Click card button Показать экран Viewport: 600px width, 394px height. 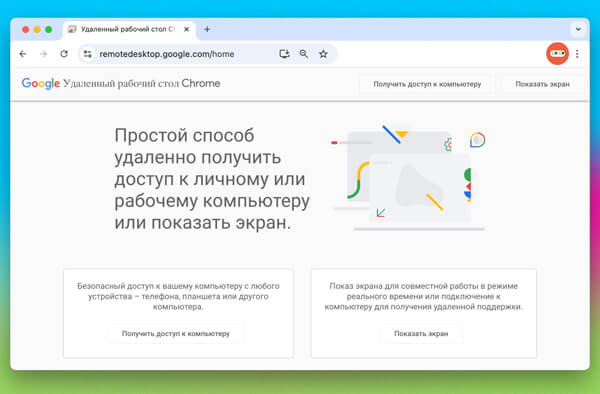(421, 334)
